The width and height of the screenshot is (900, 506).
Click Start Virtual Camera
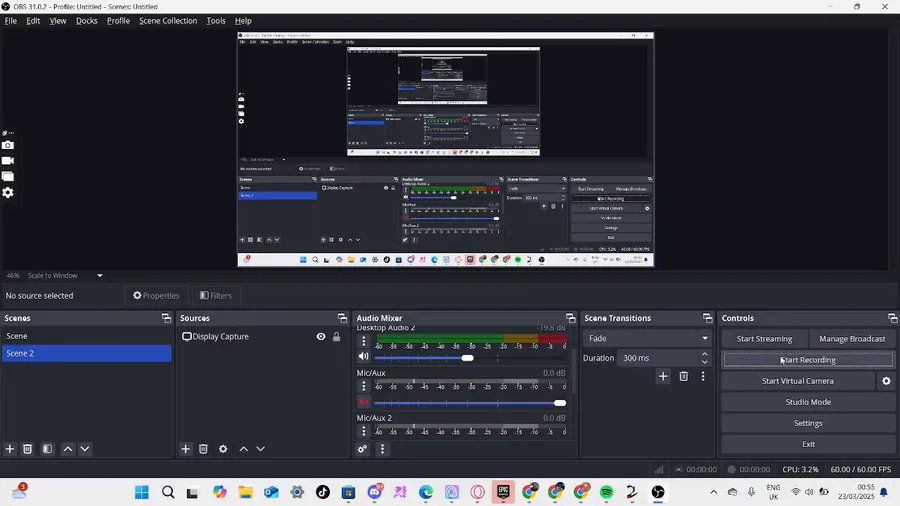coord(798,381)
